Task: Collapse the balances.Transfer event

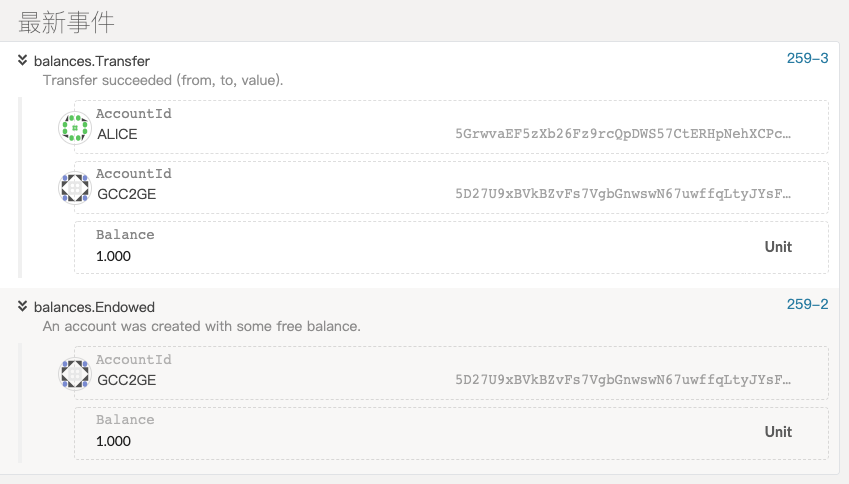Action: click(x=22, y=60)
